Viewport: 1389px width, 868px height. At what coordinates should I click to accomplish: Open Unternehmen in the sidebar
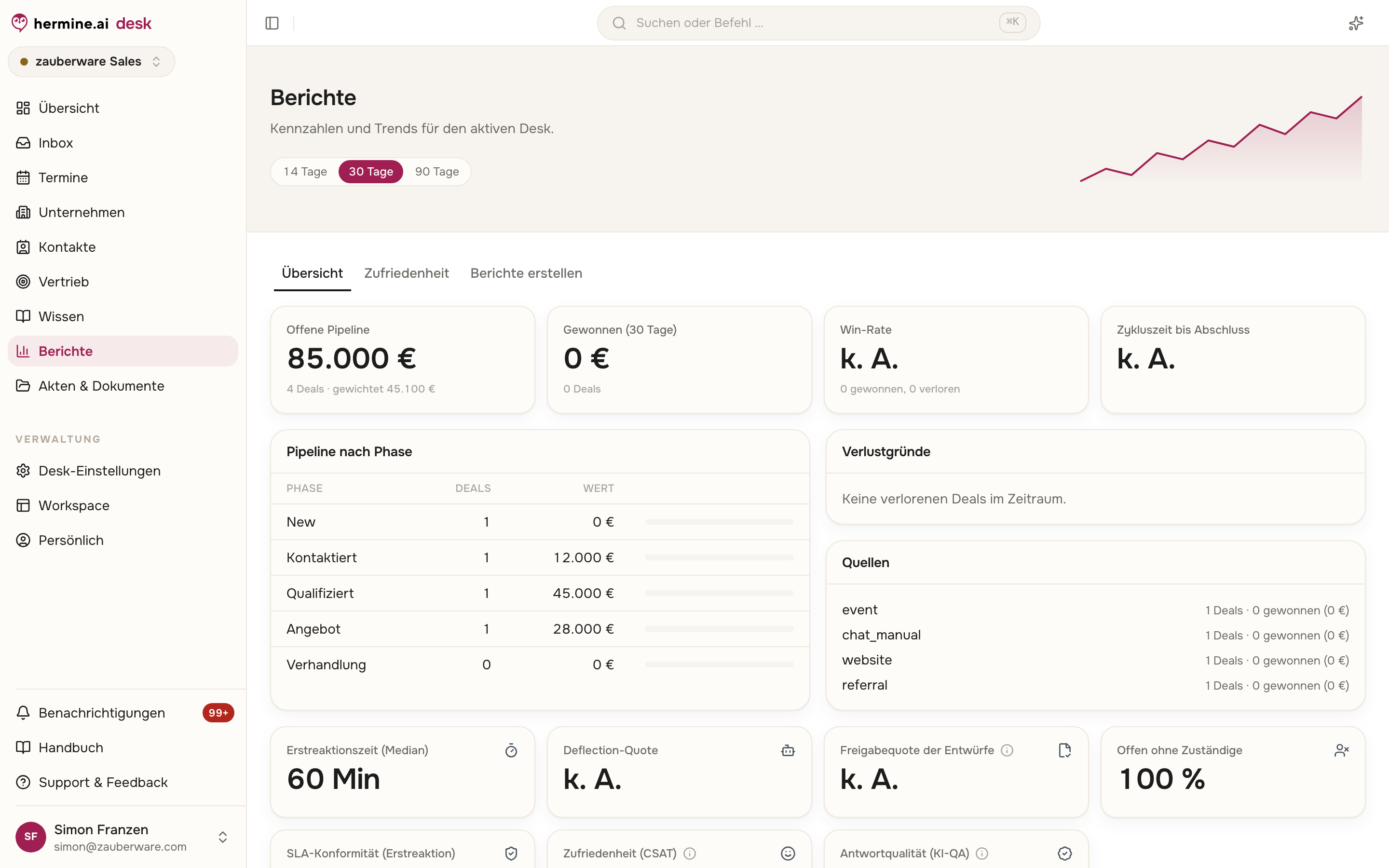point(123,212)
